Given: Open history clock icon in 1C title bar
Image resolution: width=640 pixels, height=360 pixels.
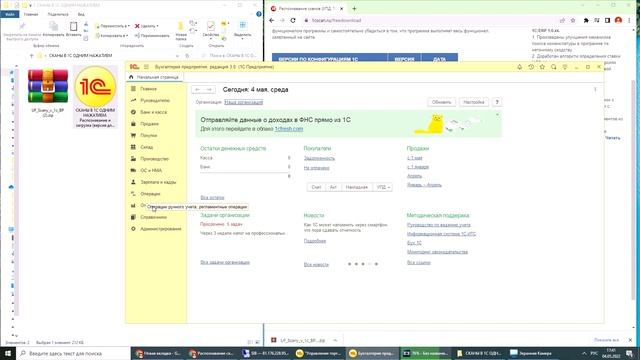Looking at the screenshot, I should tap(531, 67).
